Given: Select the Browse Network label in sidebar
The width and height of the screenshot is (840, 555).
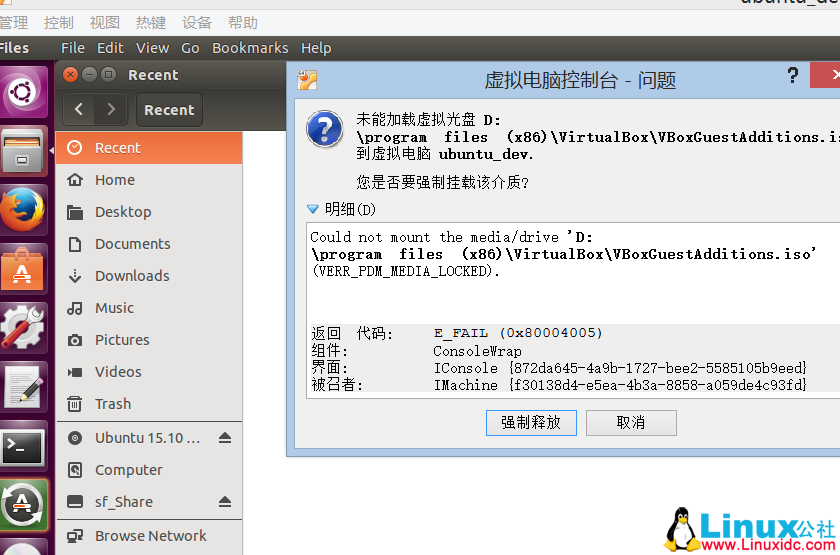Looking at the screenshot, I should click(151, 536).
